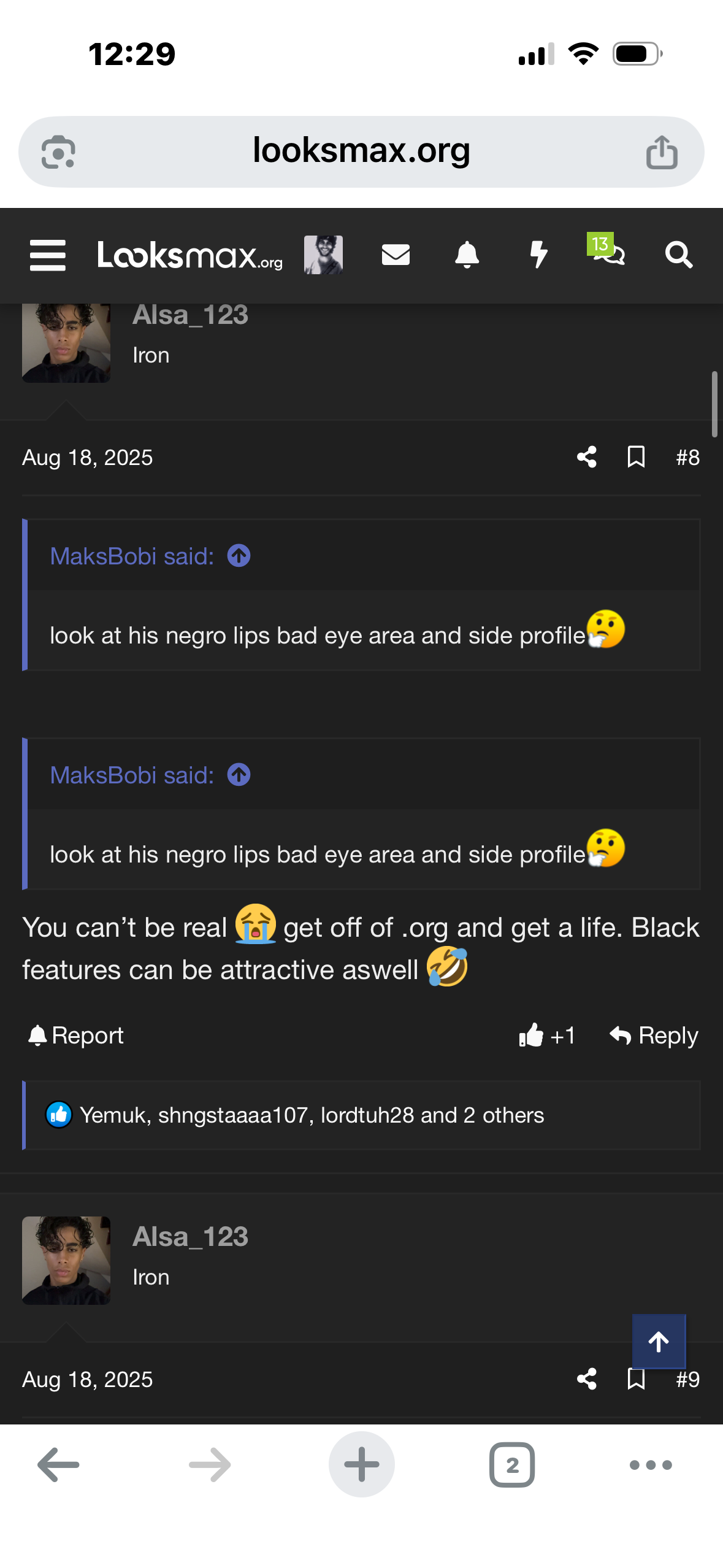The width and height of the screenshot is (723, 1568).
Task: Tap the browser share icon in address bar
Action: pos(662,152)
